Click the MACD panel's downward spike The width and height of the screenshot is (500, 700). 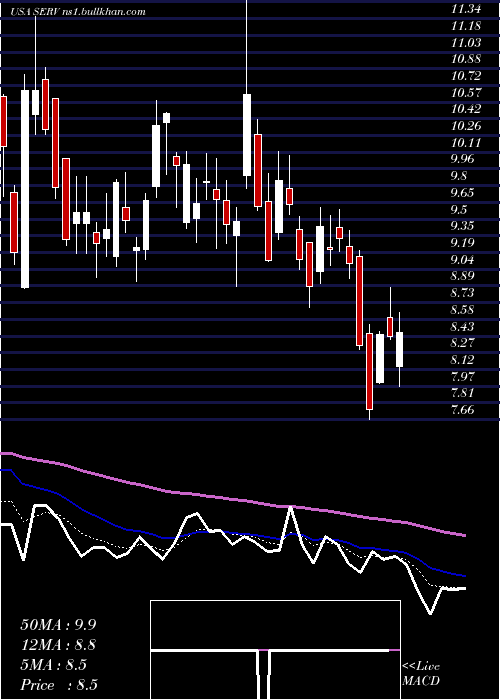pyautogui.click(x=264, y=674)
